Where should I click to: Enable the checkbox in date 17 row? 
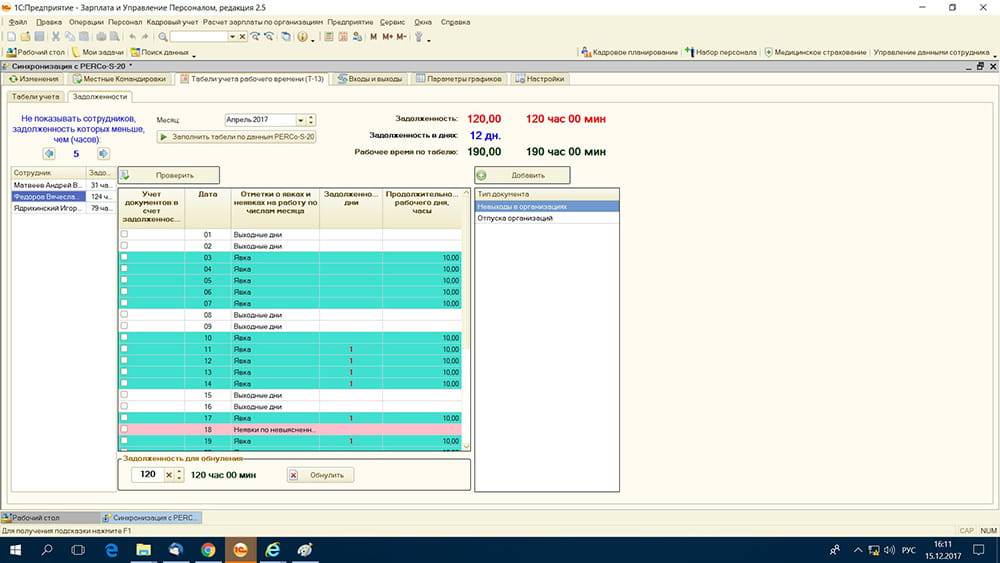(x=124, y=417)
